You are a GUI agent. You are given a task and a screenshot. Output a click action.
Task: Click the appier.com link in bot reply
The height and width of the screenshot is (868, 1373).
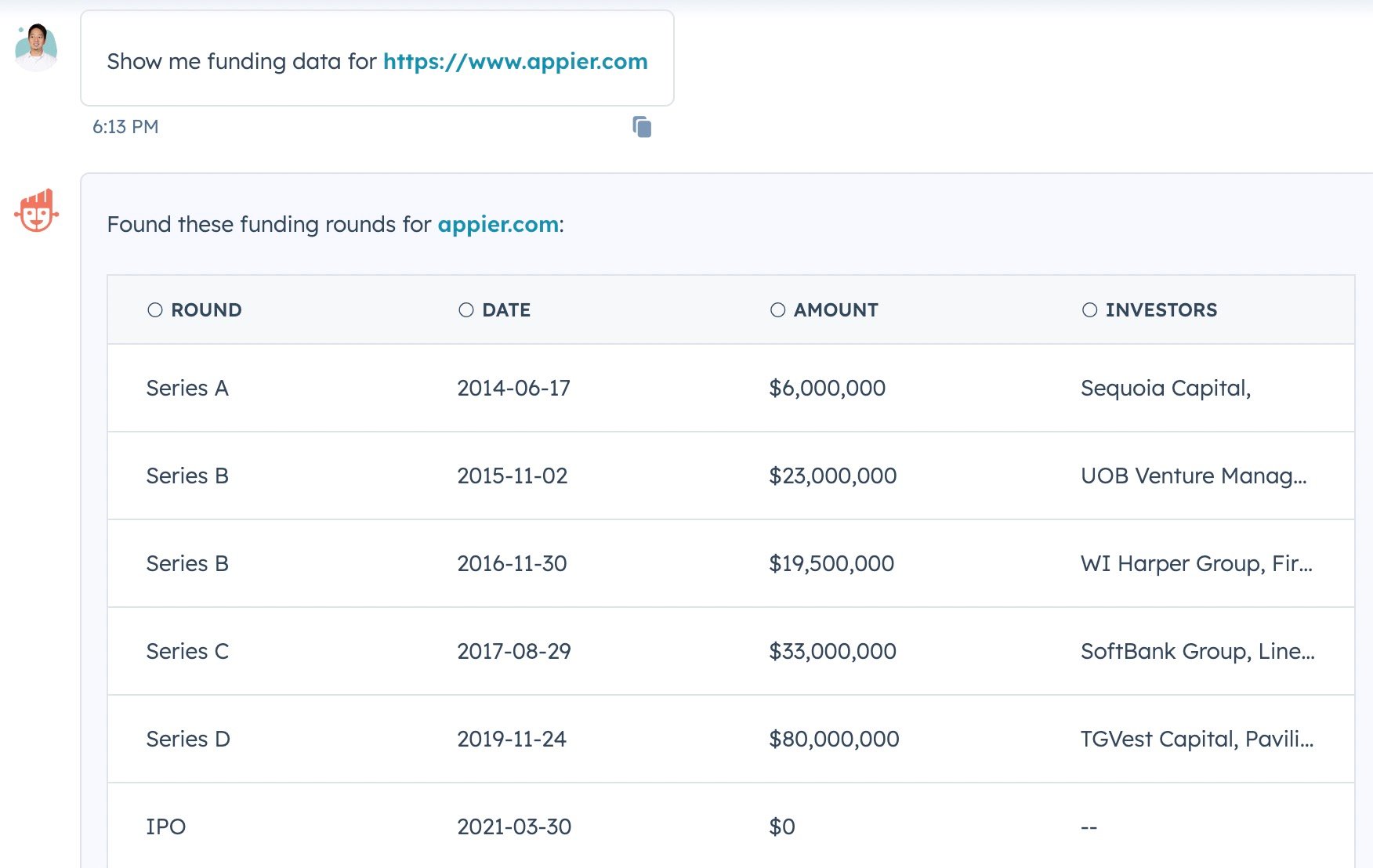pos(497,224)
